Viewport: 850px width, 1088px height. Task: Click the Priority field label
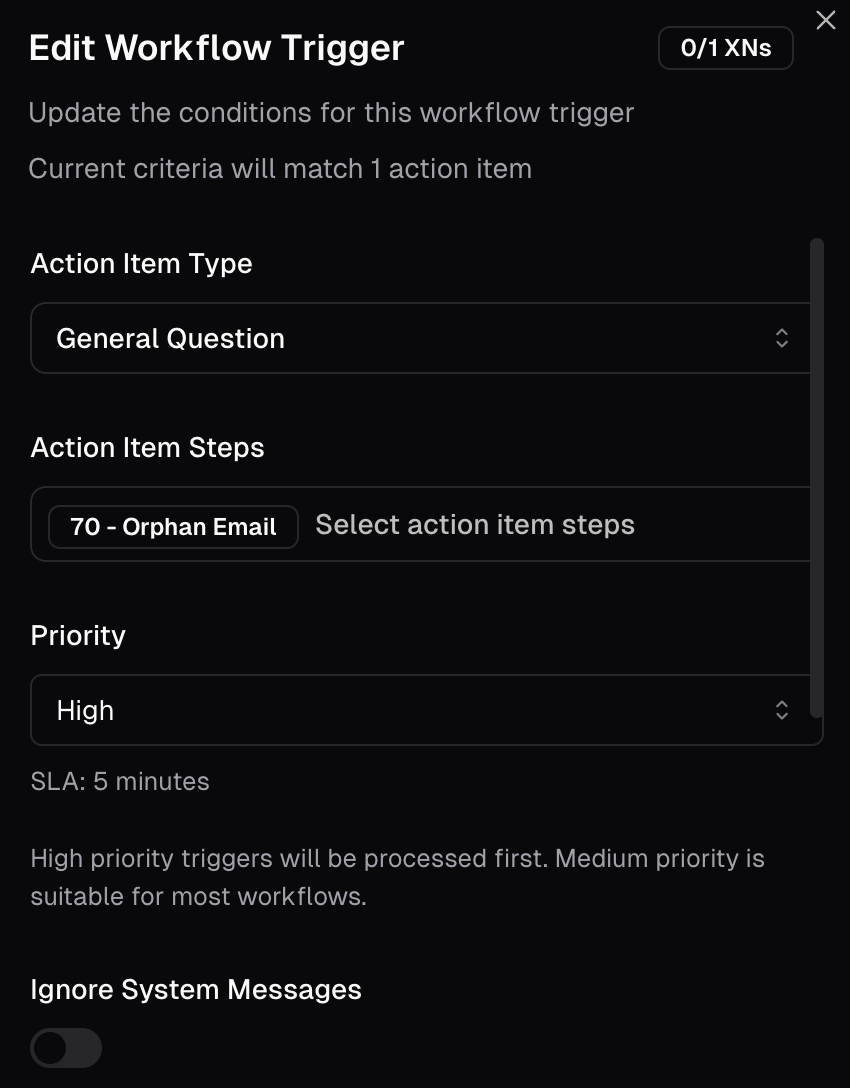[x=78, y=636]
